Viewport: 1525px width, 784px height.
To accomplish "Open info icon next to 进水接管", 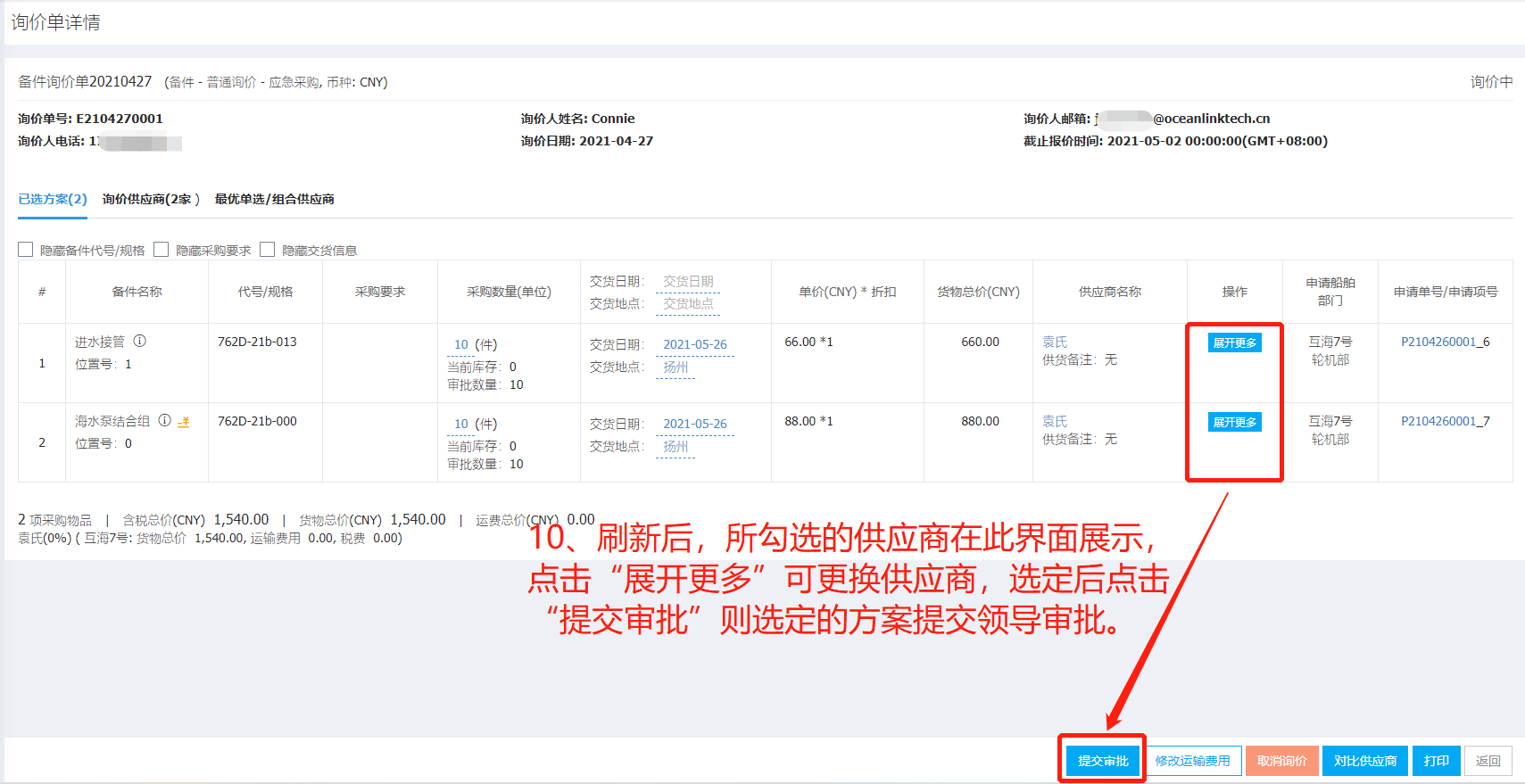I will (x=140, y=341).
